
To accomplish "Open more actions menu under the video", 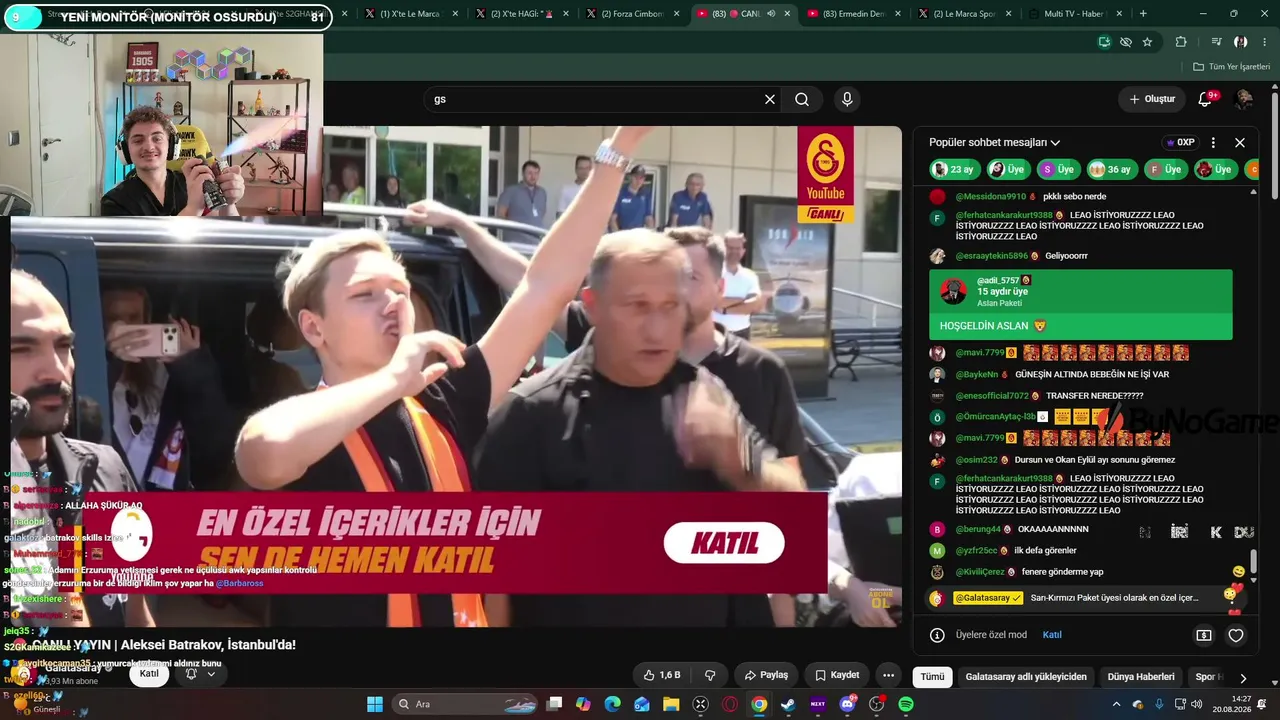I will (x=888, y=675).
